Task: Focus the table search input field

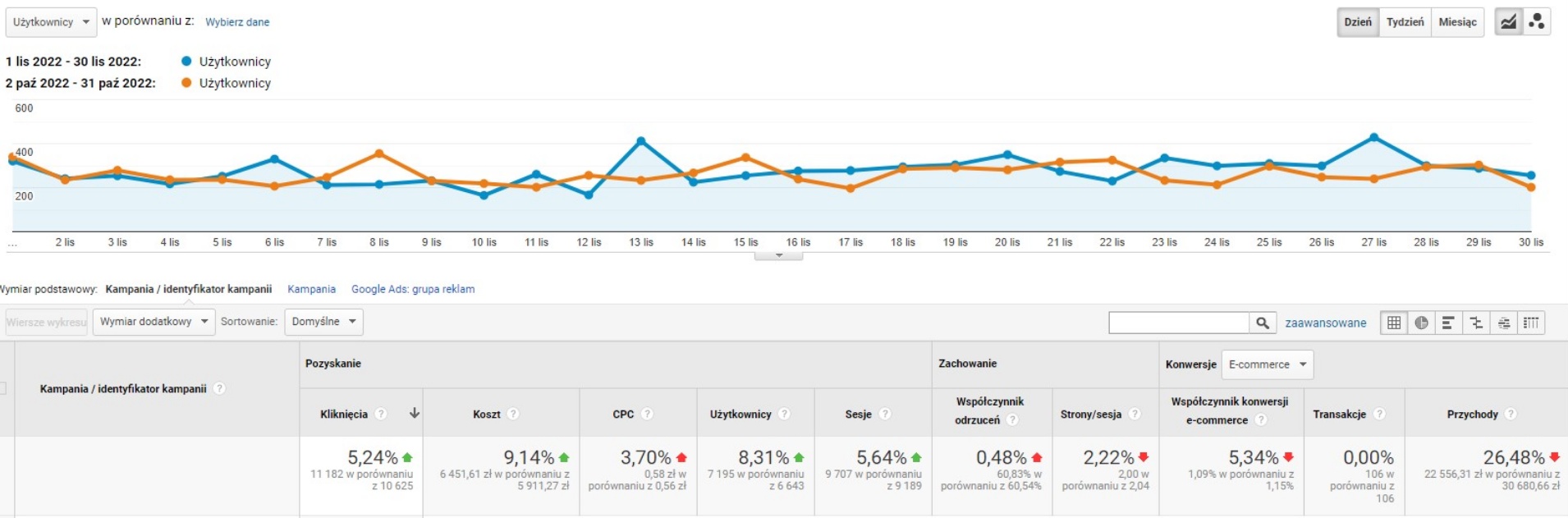Action: [1179, 323]
